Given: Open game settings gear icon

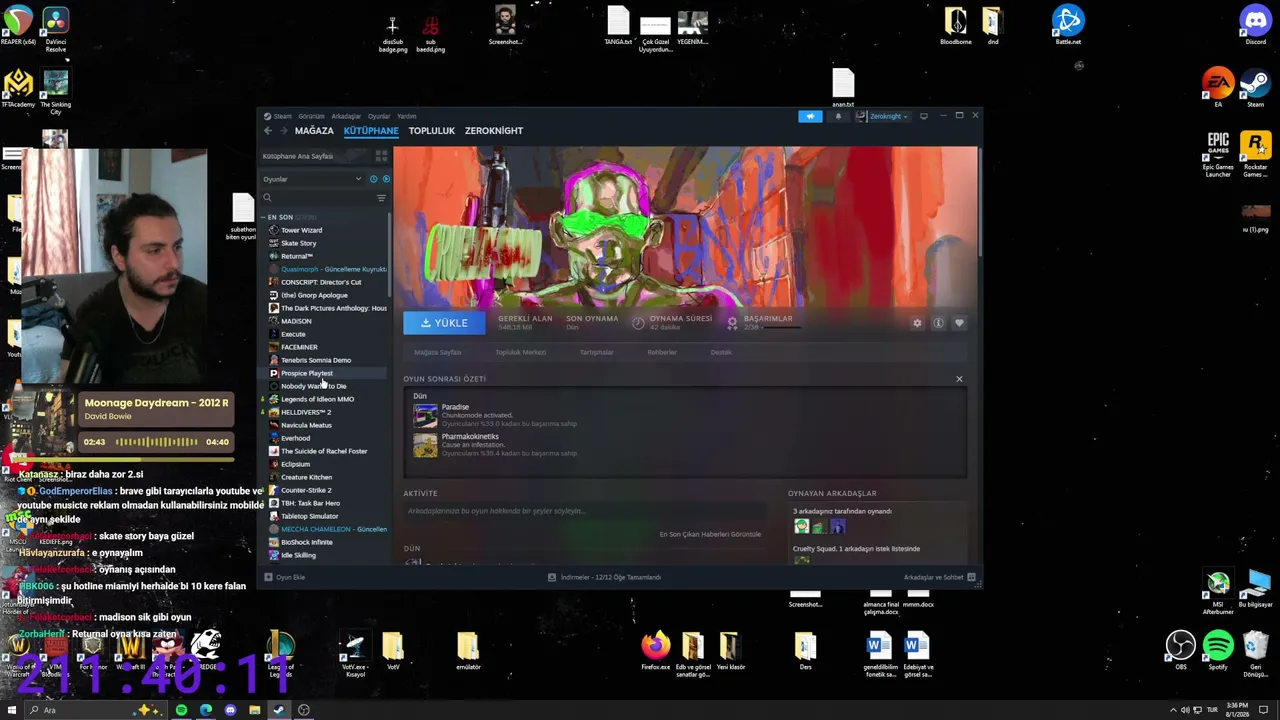Looking at the screenshot, I should pyautogui.click(x=917, y=323).
